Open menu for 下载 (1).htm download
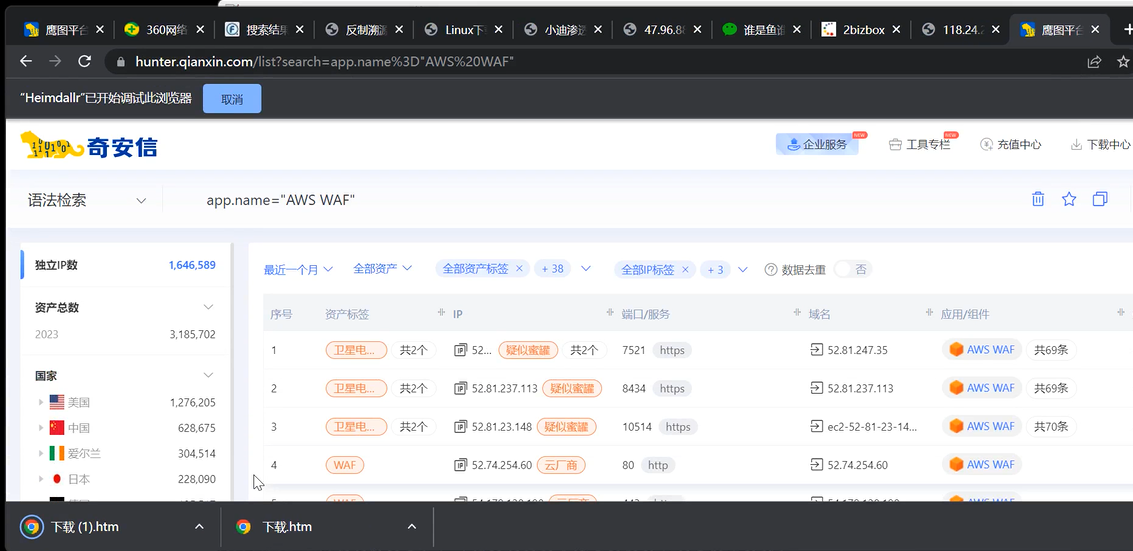 point(199,526)
